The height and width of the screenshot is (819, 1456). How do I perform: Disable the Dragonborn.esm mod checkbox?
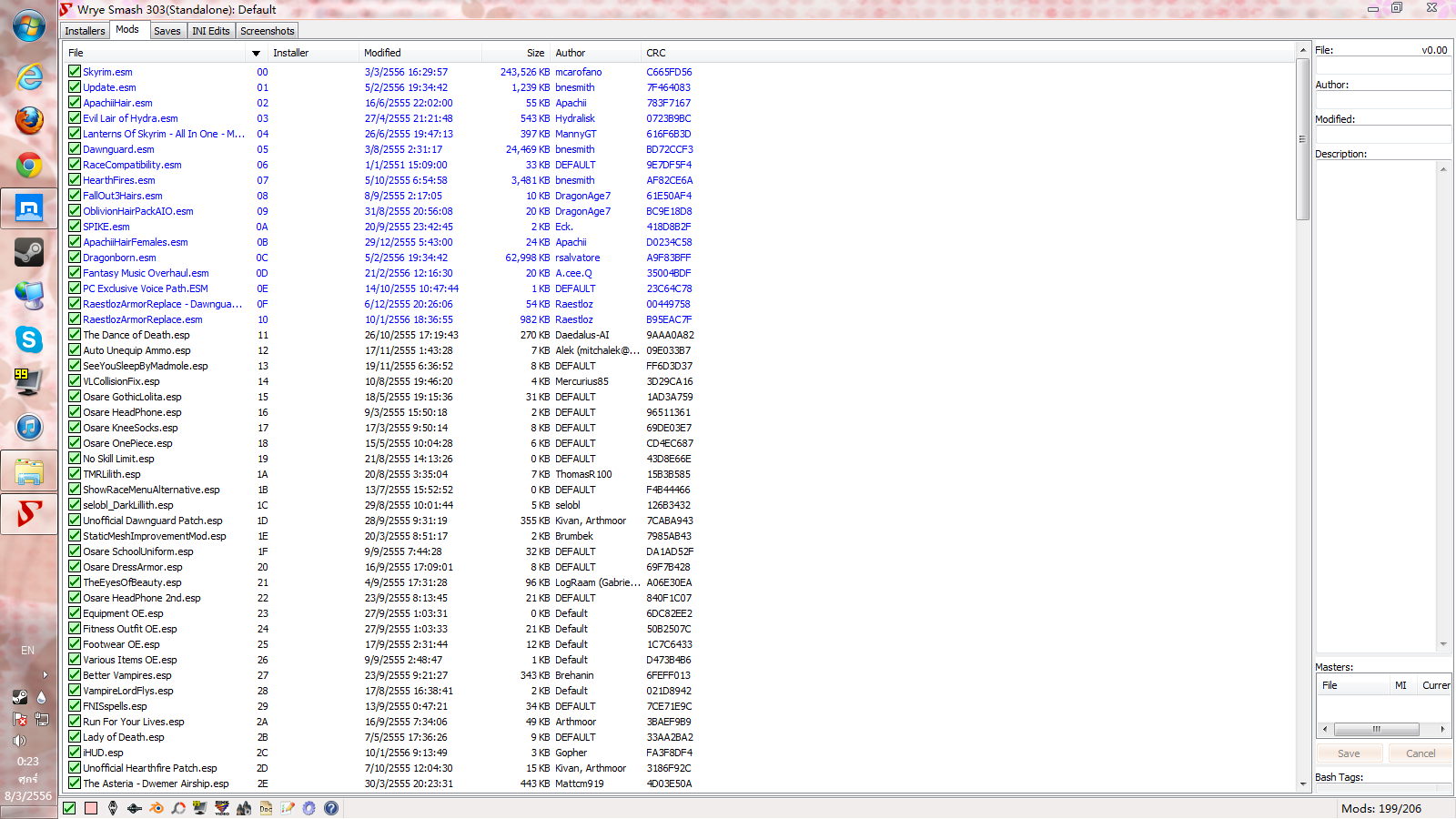[75, 257]
